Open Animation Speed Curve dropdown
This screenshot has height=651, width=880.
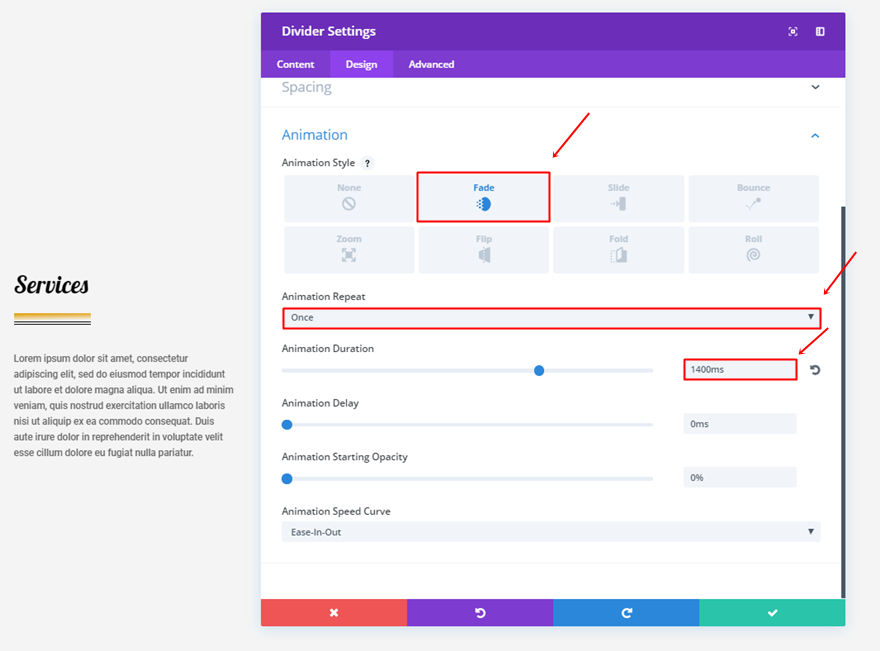point(551,532)
